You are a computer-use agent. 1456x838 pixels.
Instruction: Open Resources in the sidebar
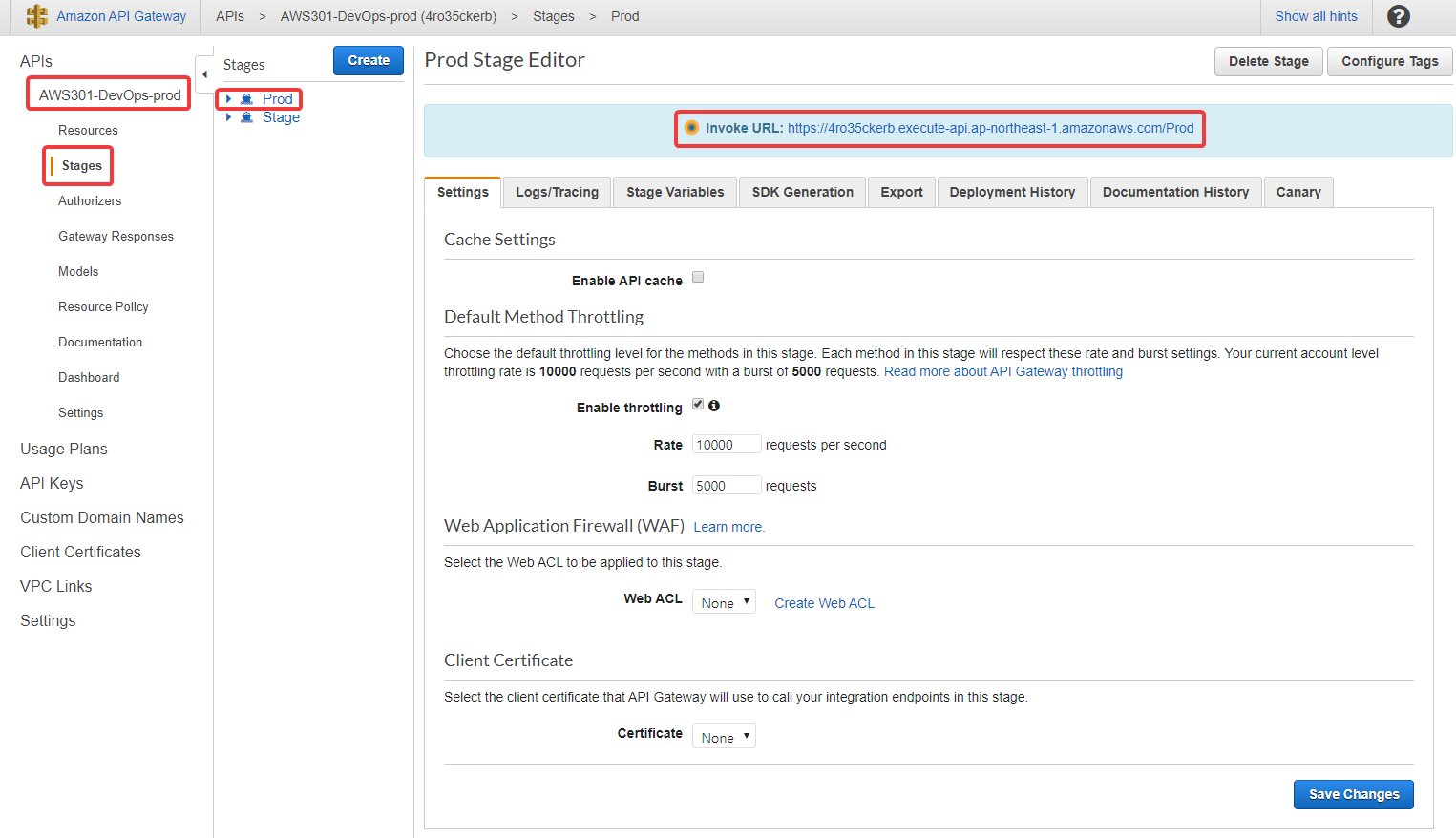(x=88, y=130)
